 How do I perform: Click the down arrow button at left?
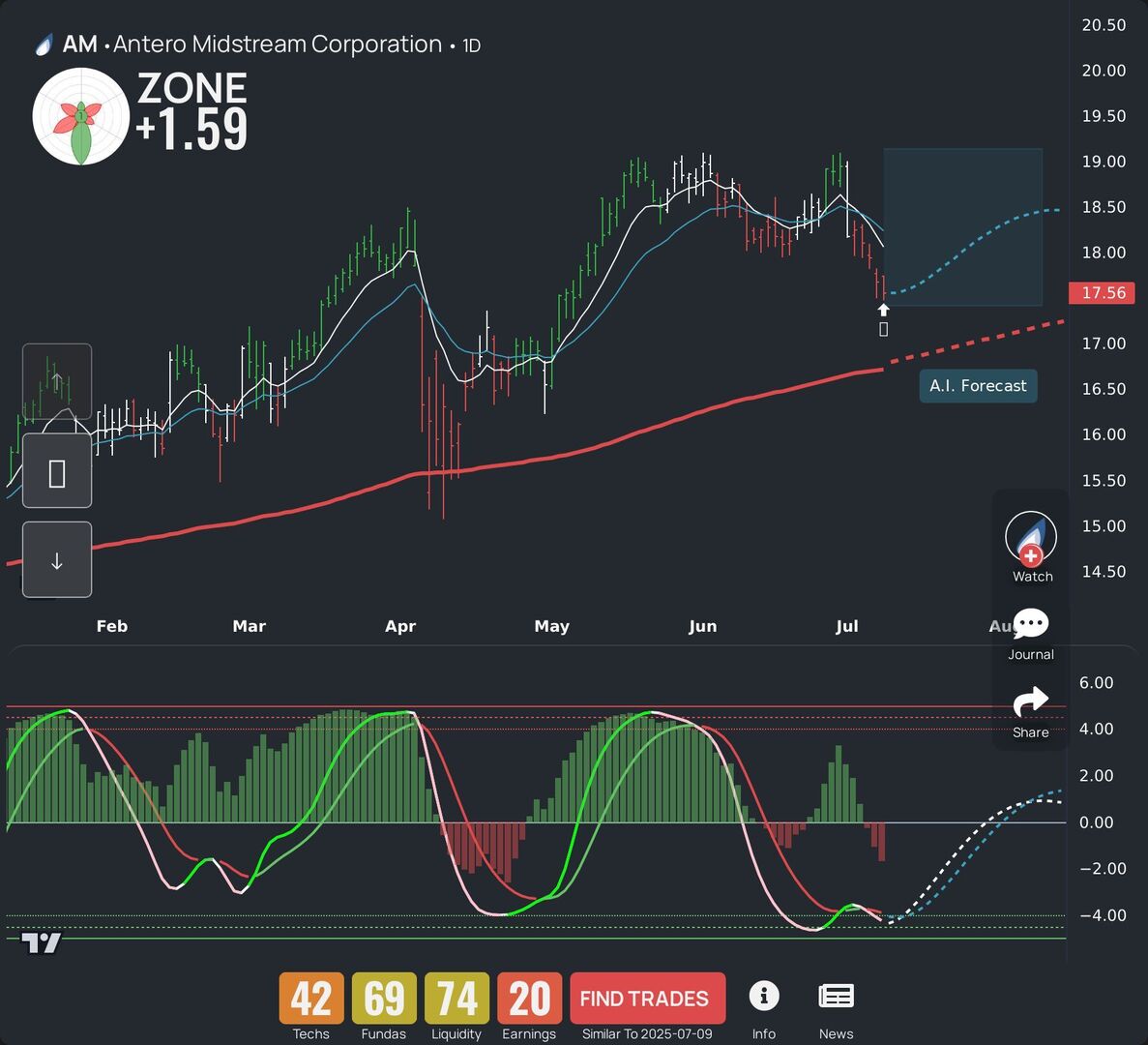click(57, 559)
